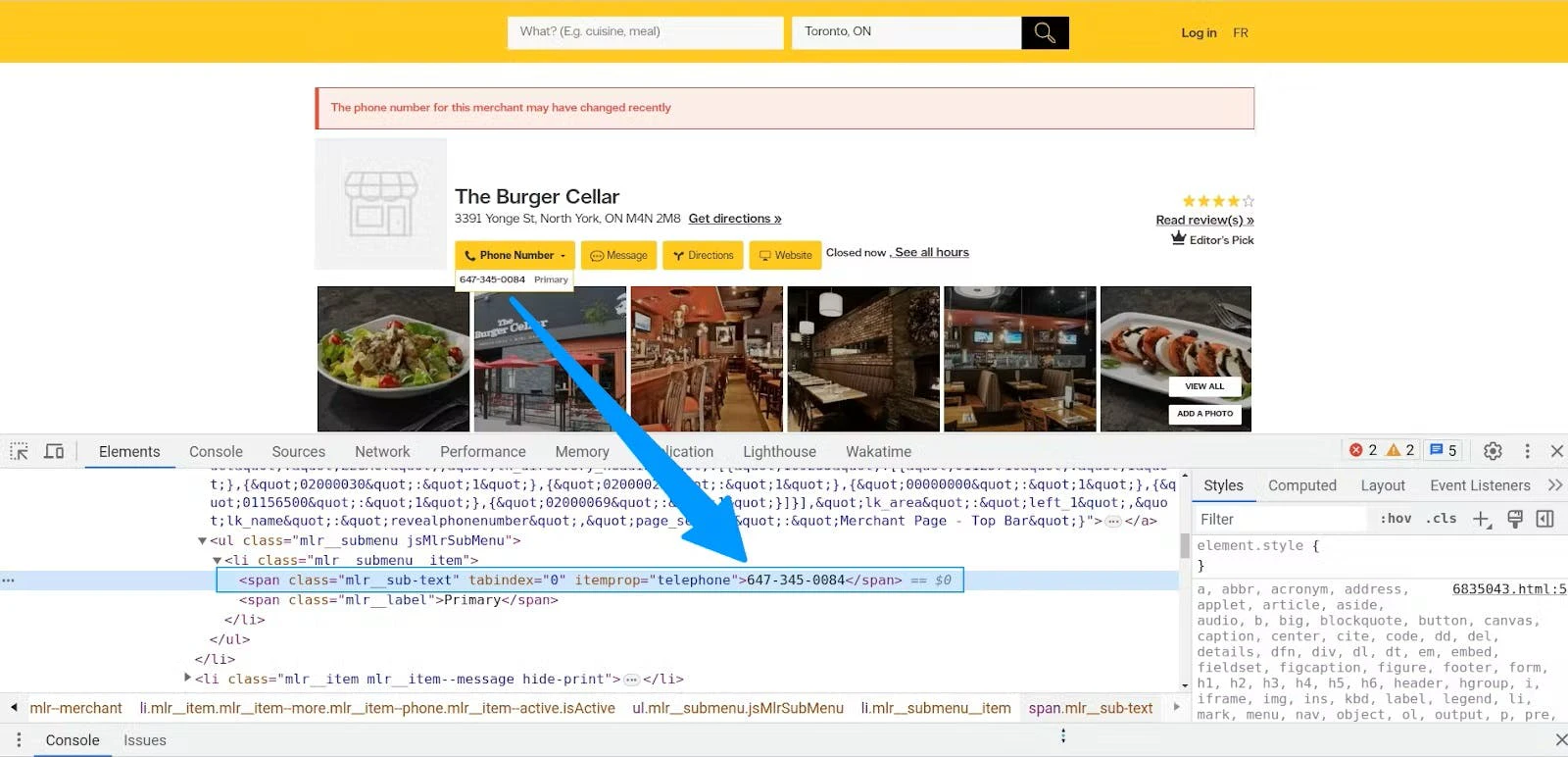Open the Get directions link
Viewport: 1568px width, 757px height.
[x=735, y=219]
